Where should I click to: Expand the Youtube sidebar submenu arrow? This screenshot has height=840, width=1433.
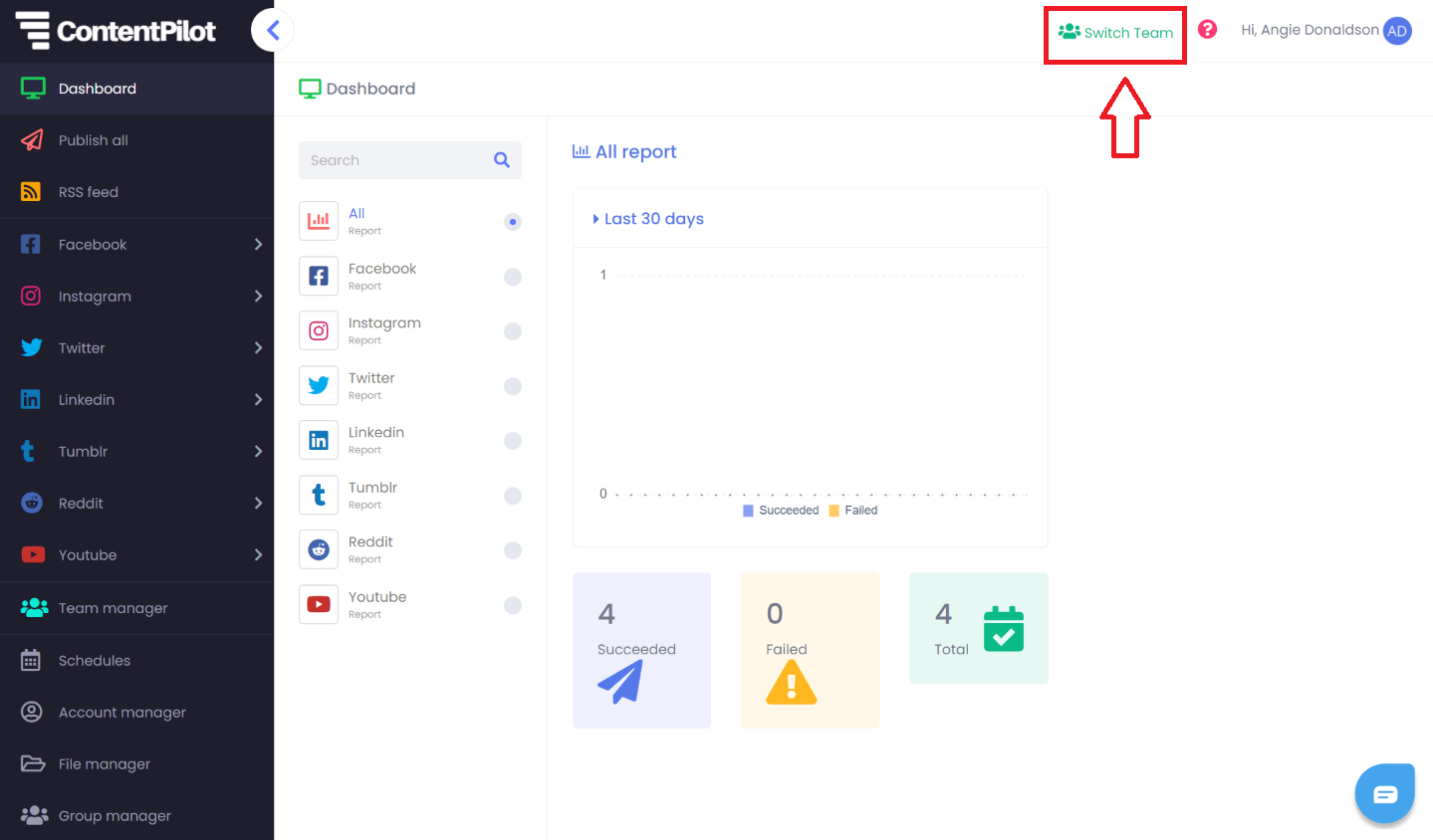258,554
